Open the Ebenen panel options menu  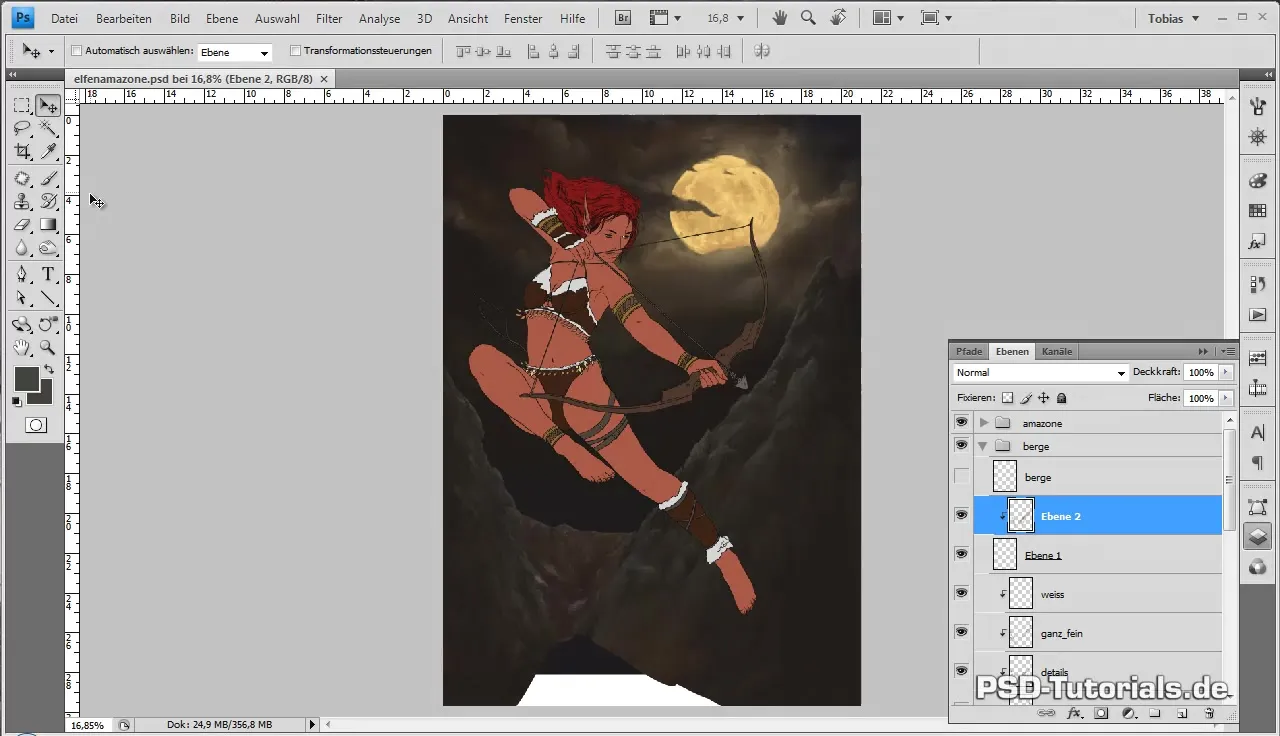click(x=1229, y=351)
